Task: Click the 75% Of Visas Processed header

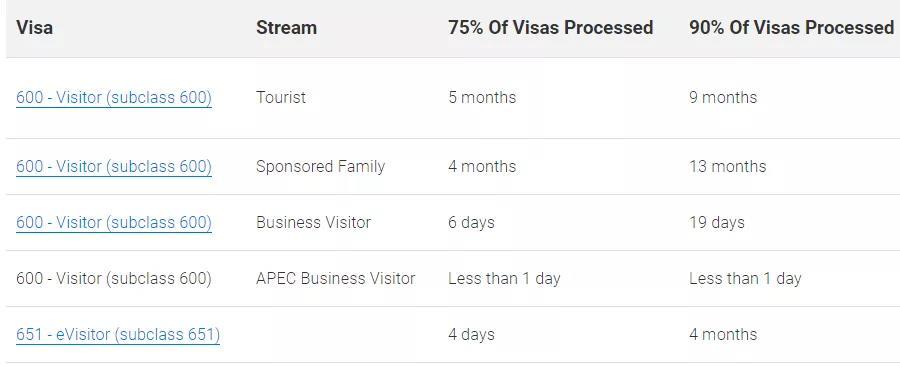Action: 550,28
